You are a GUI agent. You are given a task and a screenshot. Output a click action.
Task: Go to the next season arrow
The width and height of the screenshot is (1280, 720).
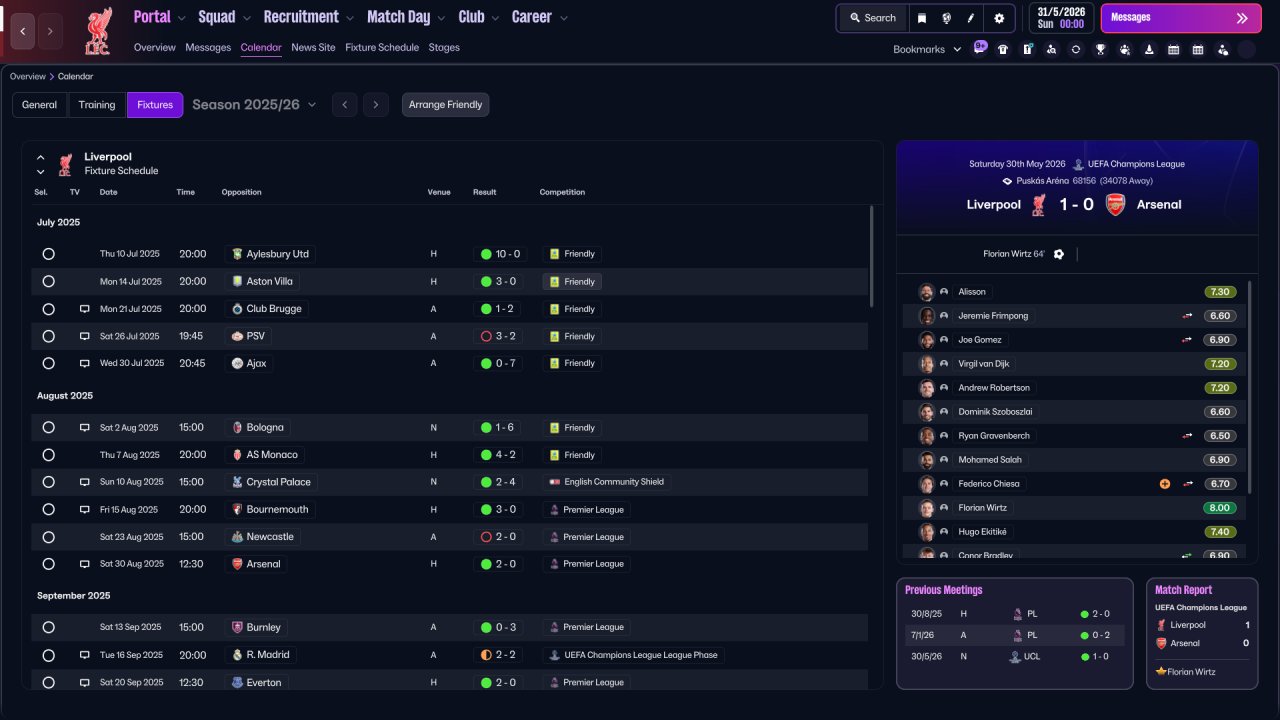[376, 105]
